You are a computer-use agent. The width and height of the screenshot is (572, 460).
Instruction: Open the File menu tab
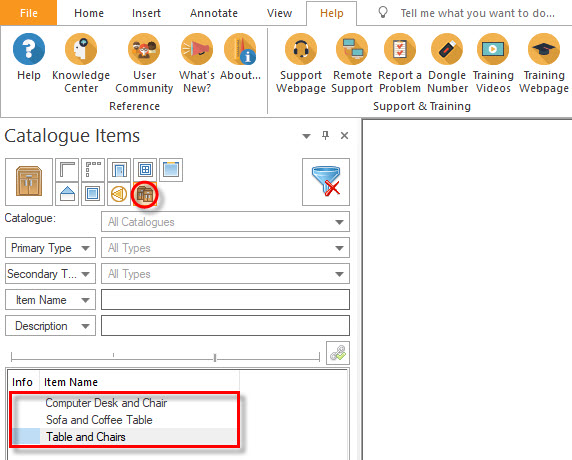pos(28,13)
